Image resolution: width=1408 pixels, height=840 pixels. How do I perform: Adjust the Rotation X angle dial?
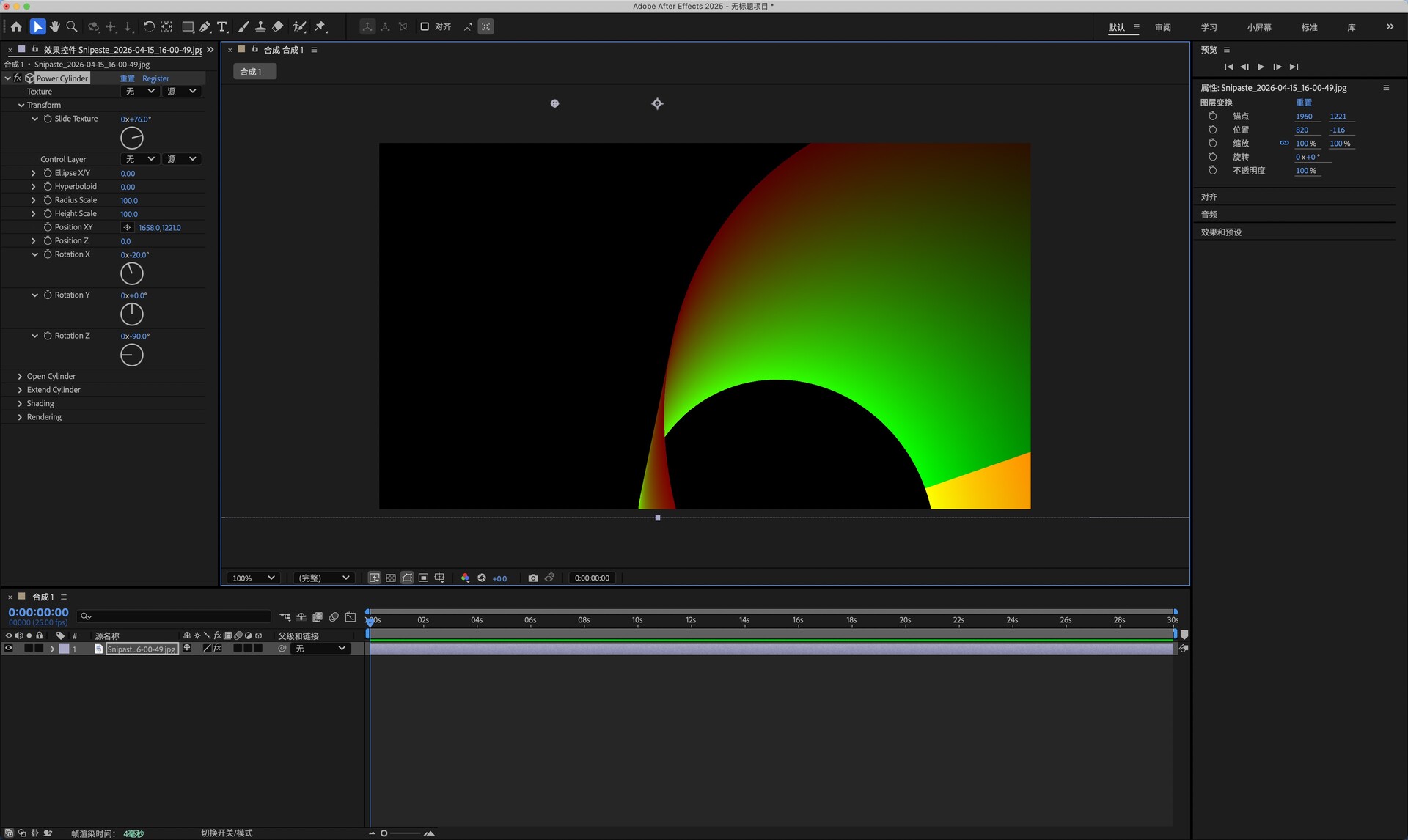click(132, 273)
